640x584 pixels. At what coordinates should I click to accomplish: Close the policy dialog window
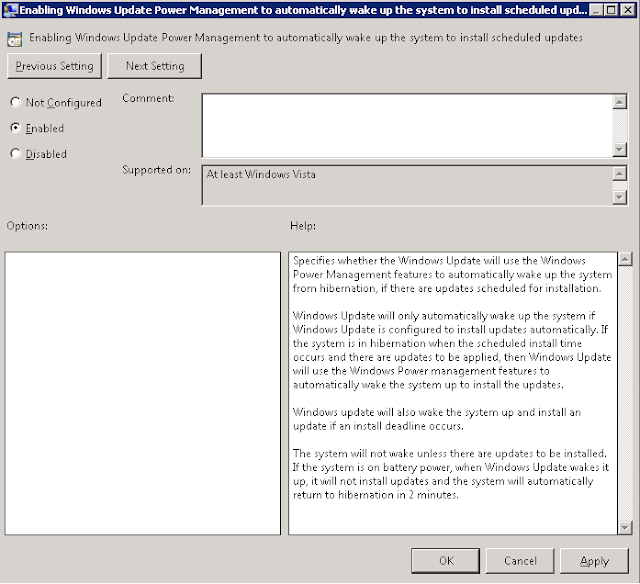[628, 10]
